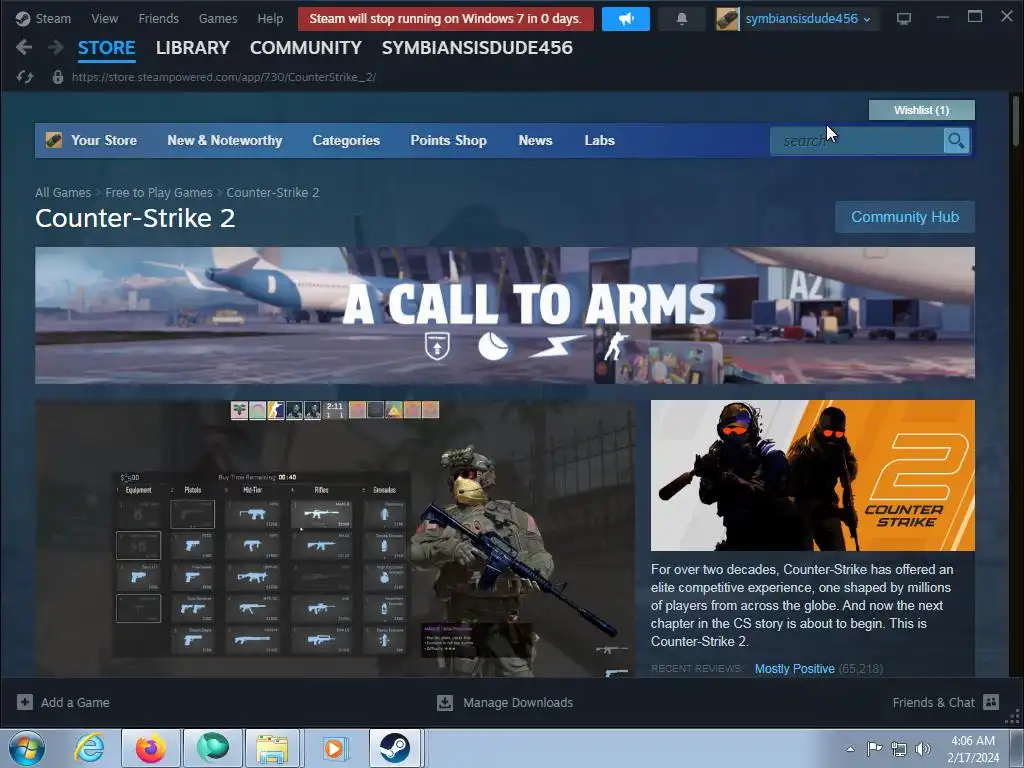Image resolution: width=1024 pixels, height=768 pixels.
Task: Open the Labs page
Action: coord(600,140)
